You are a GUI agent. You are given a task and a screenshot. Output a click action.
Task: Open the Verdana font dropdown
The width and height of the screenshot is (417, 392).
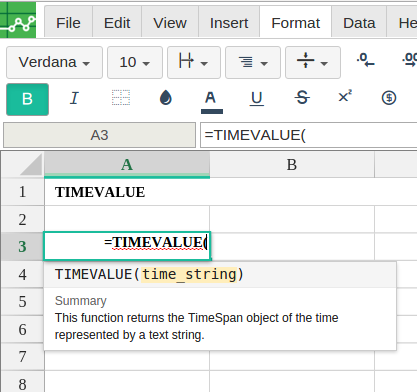pos(54,62)
